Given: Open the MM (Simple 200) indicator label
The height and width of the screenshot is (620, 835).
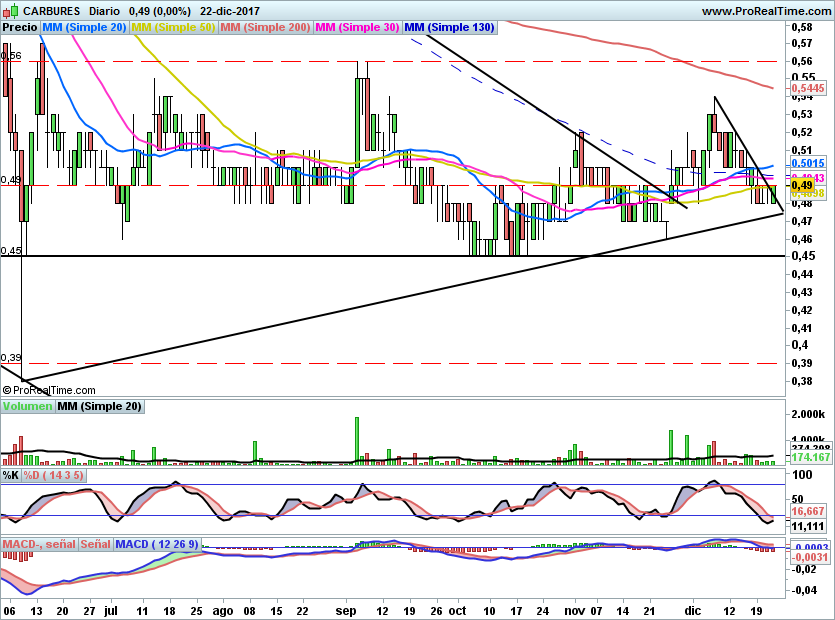Looking at the screenshot, I should pos(265,28).
